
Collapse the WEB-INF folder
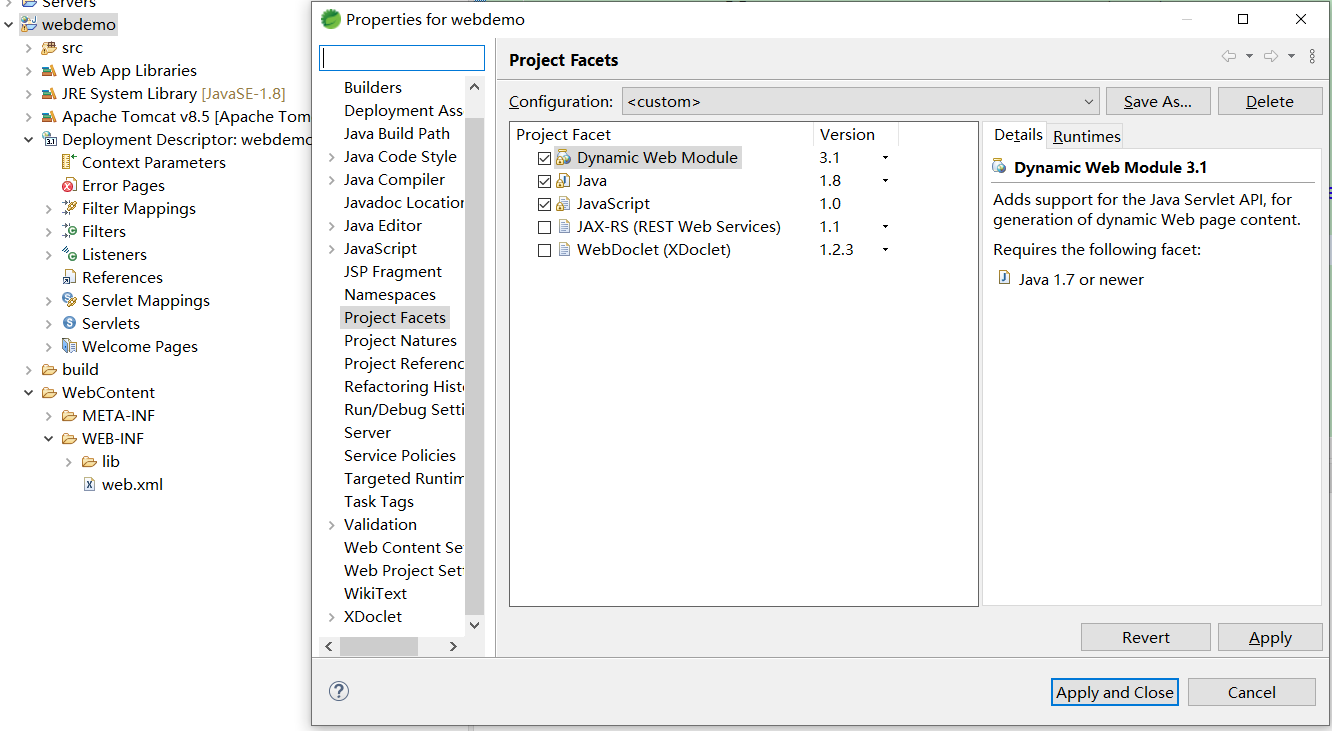tap(48, 438)
